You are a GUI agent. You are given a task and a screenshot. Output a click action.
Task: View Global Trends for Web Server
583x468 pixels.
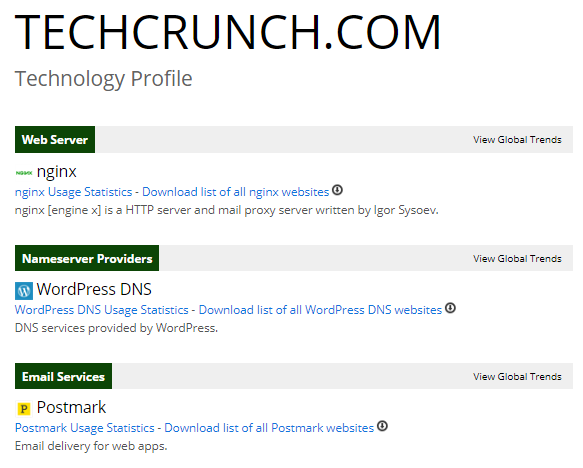click(517, 140)
